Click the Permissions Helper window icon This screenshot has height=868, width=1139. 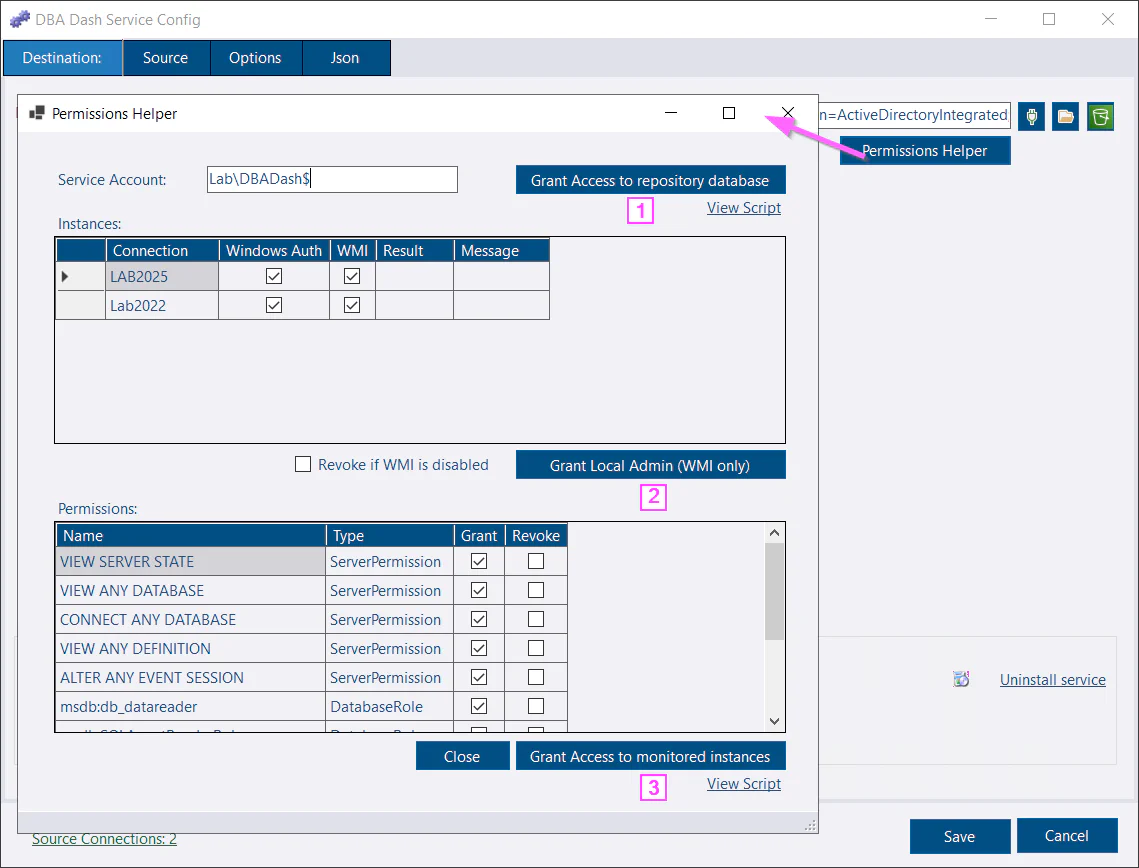[37, 113]
